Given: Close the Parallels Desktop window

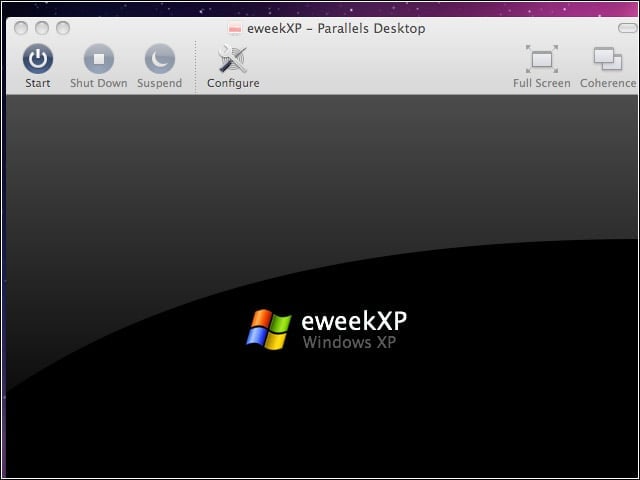Looking at the screenshot, I should click(21, 28).
